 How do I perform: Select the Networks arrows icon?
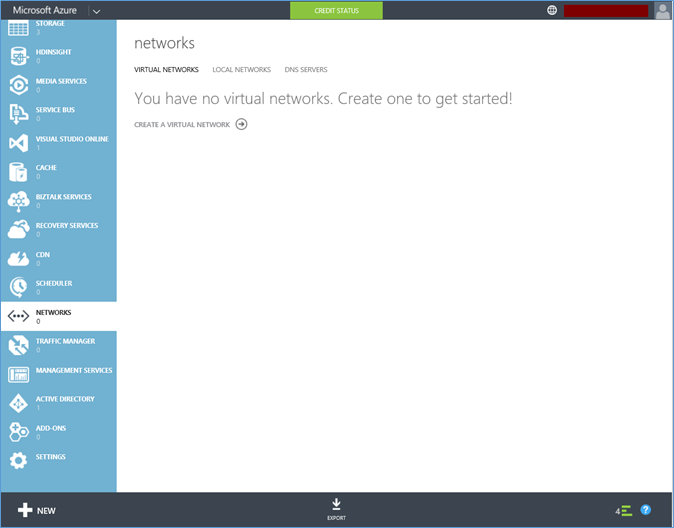point(18,316)
